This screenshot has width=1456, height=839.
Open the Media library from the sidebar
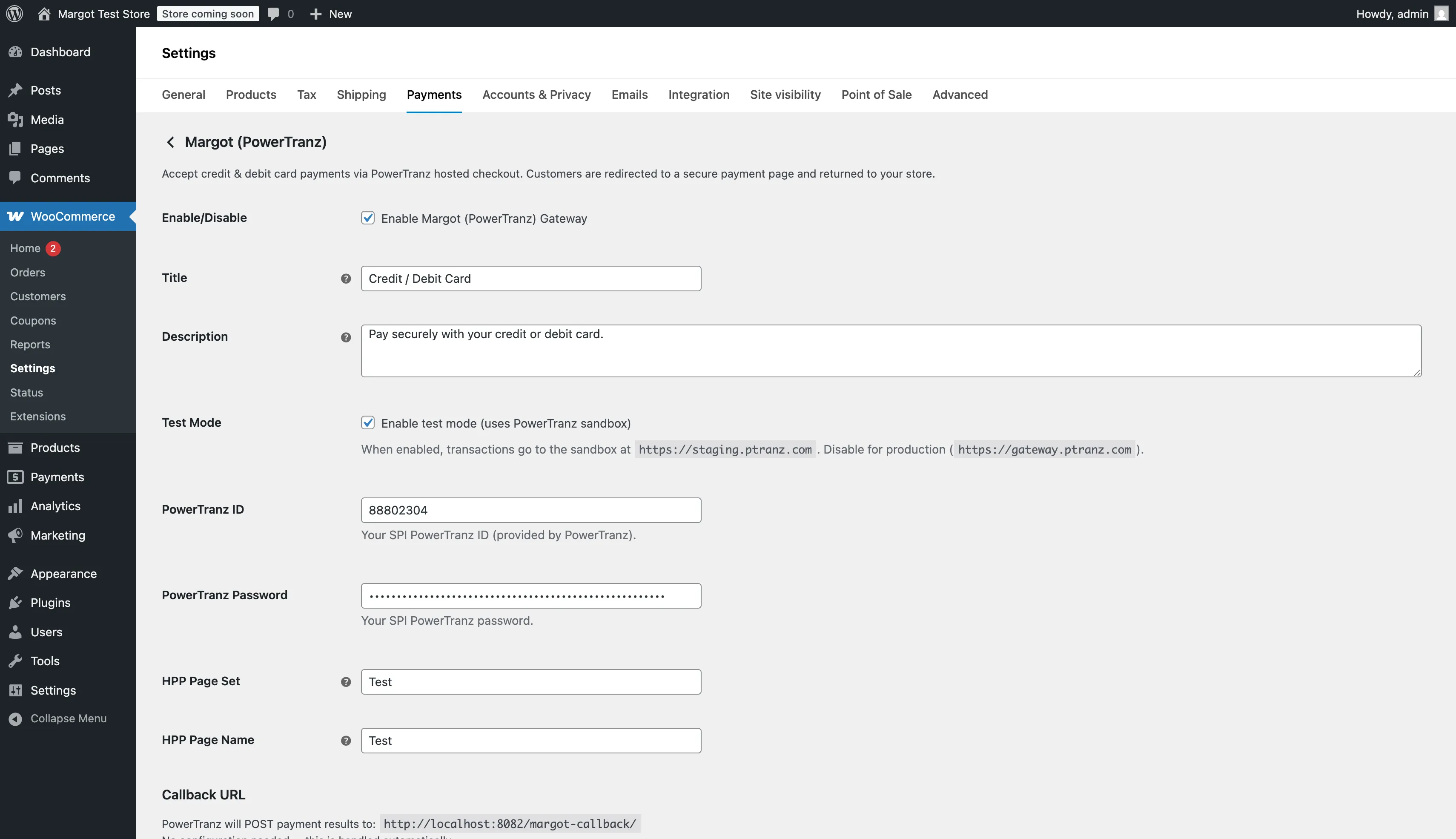click(x=16, y=119)
